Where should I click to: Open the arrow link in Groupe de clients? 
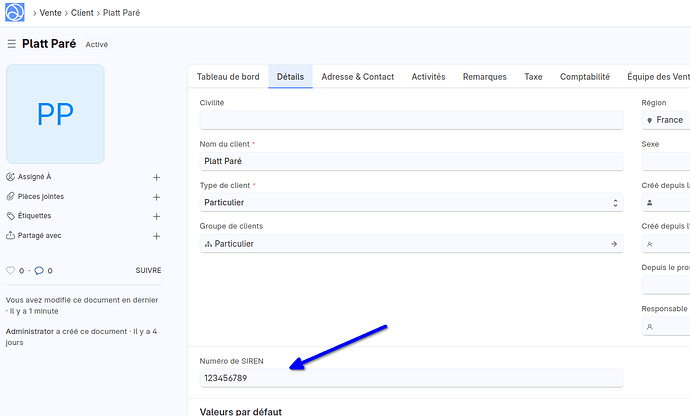[614, 243]
